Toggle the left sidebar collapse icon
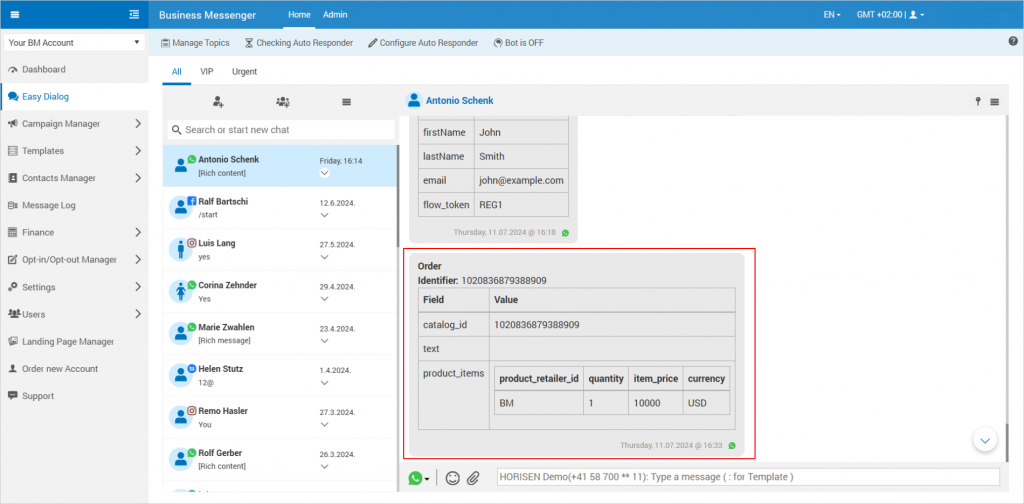 (x=134, y=14)
